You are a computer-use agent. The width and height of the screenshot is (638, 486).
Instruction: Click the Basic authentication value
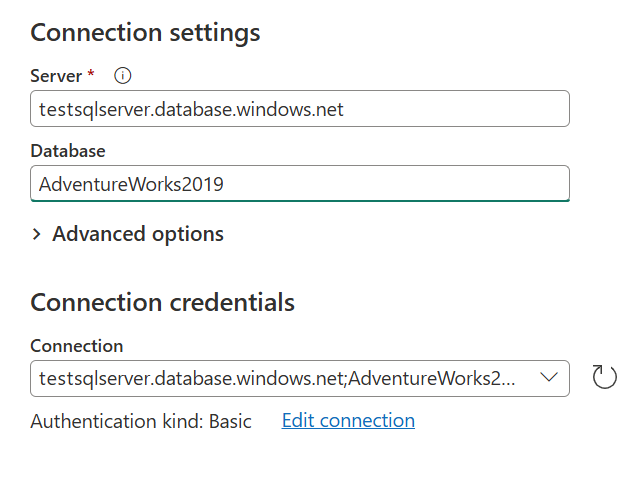coord(230,421)
